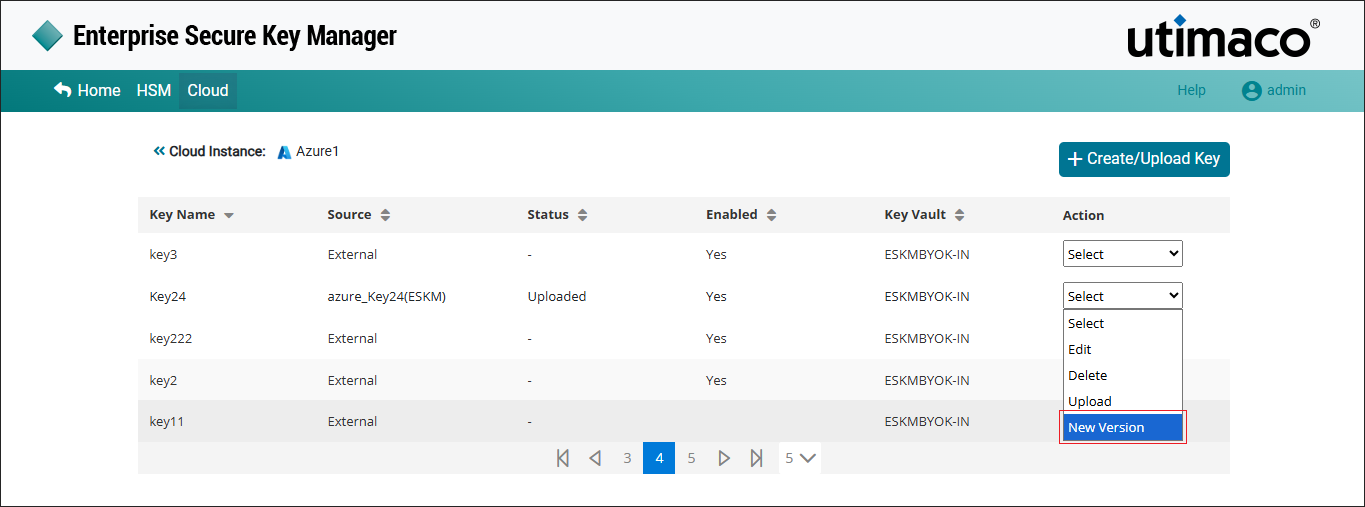Click the Key Name column header
The width and height of the screenshot is (1365, 507).
[182, 215]
